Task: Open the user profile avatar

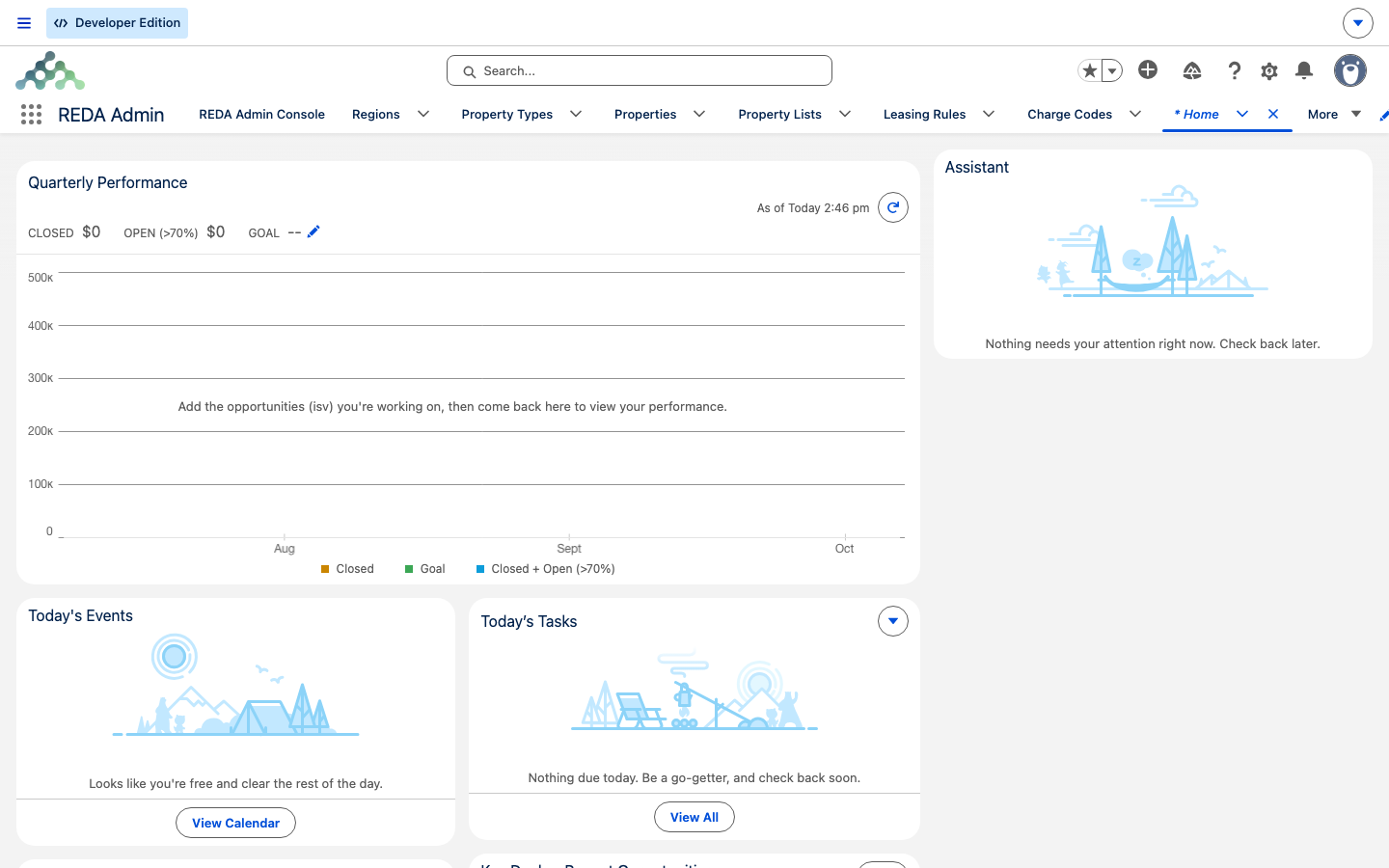Action: 1350,70
